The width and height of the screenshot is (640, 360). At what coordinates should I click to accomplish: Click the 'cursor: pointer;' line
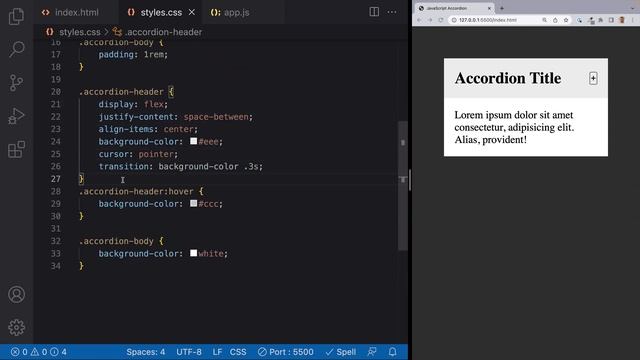tap(138, 154)
